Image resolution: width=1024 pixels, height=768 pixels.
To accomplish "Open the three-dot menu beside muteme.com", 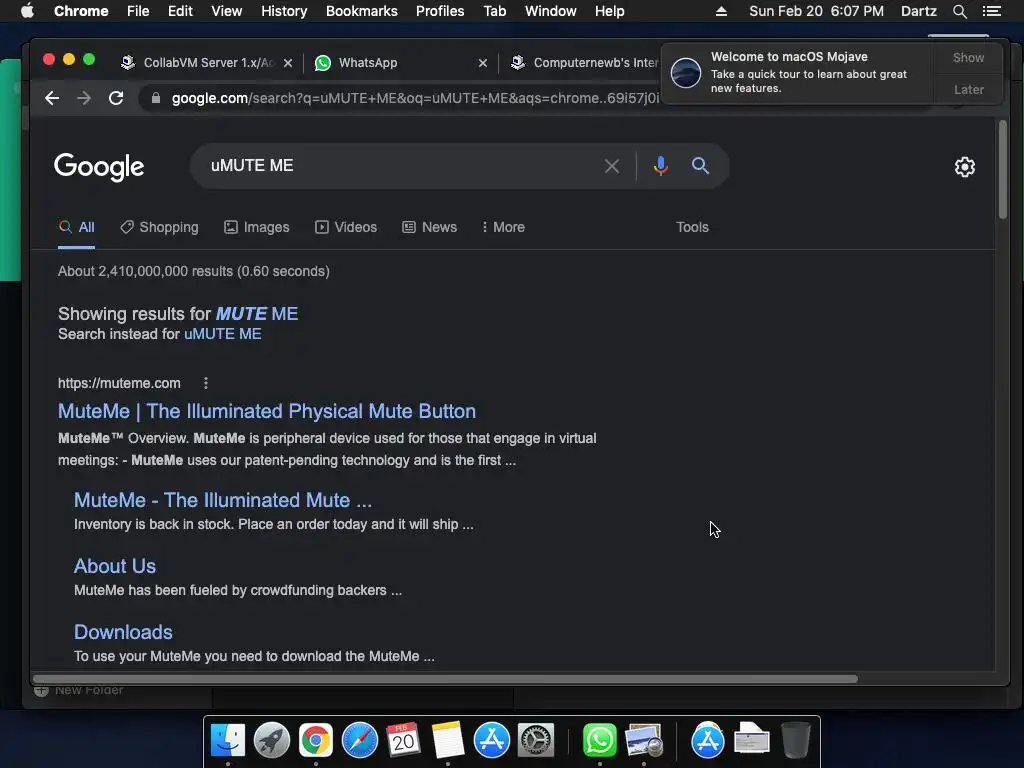I will (x=206, y=383).
